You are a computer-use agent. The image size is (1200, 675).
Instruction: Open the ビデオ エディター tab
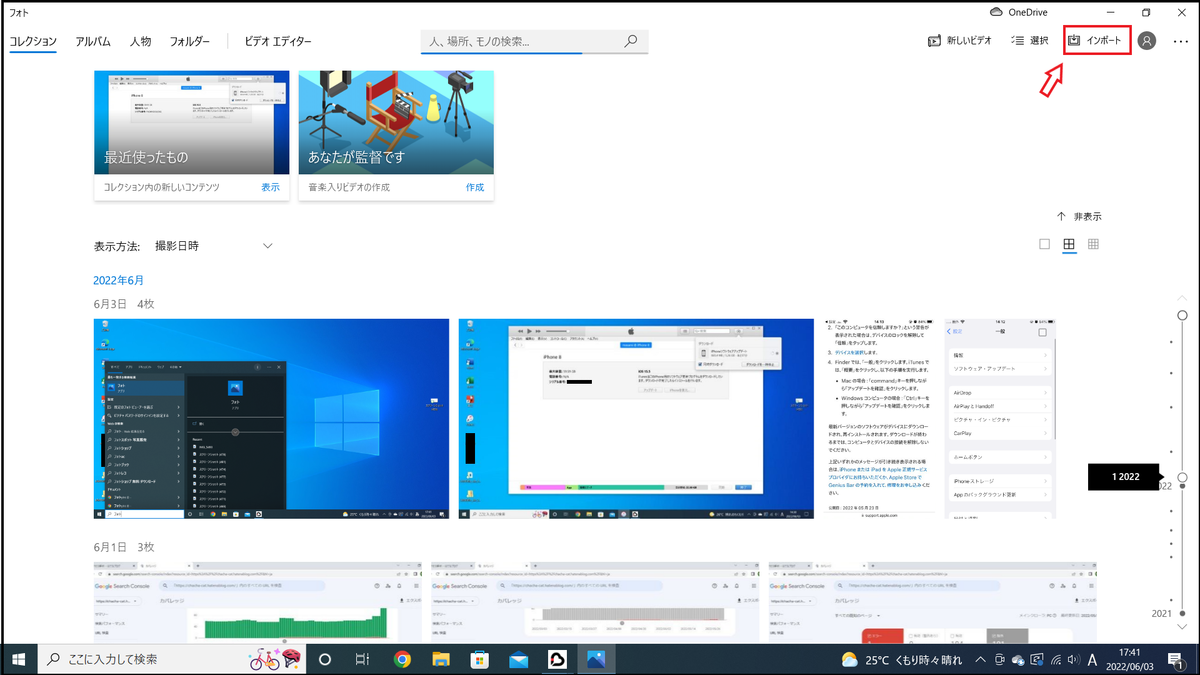pos(278,42)
